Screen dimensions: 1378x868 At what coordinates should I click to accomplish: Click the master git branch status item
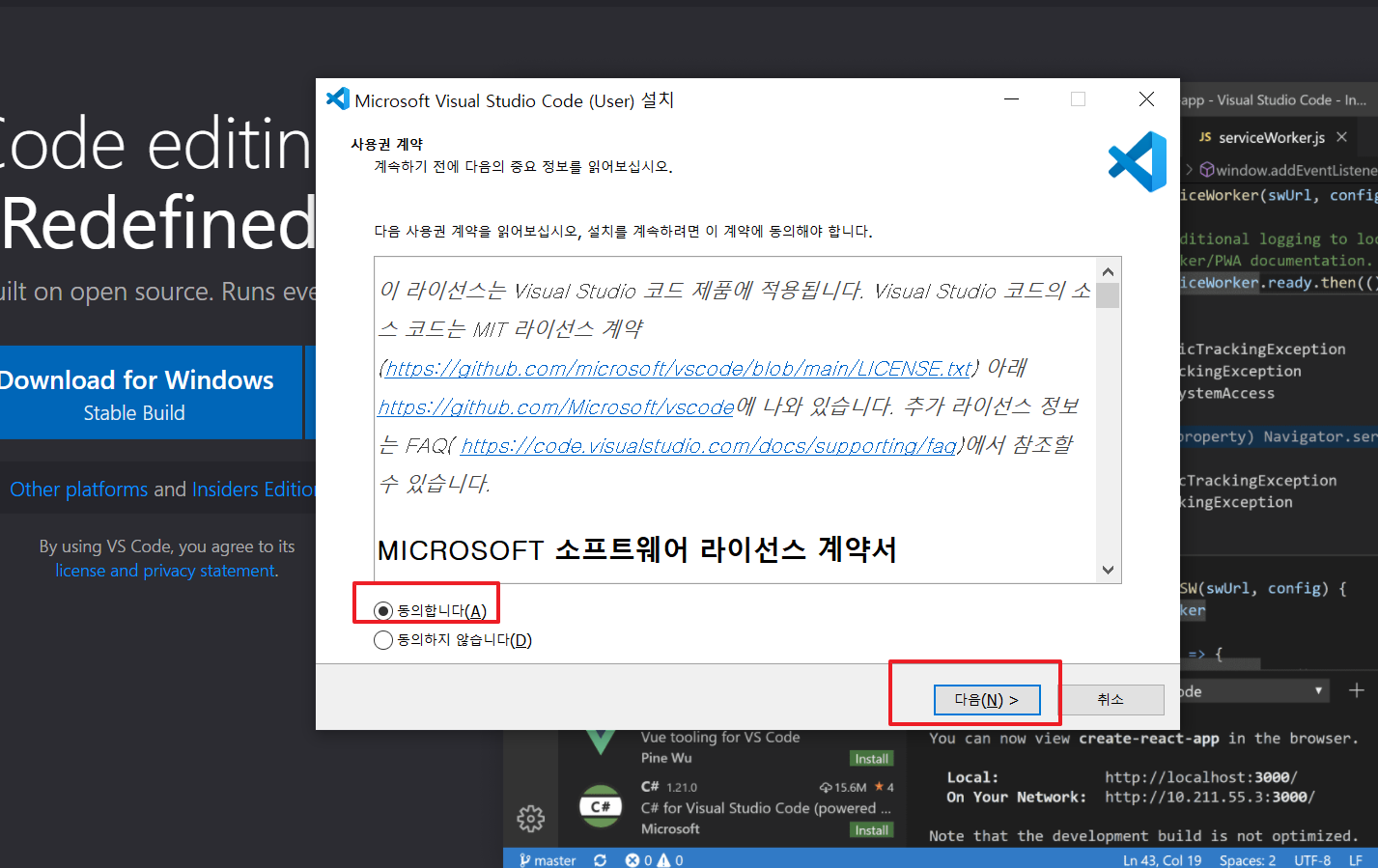[548, 860]
